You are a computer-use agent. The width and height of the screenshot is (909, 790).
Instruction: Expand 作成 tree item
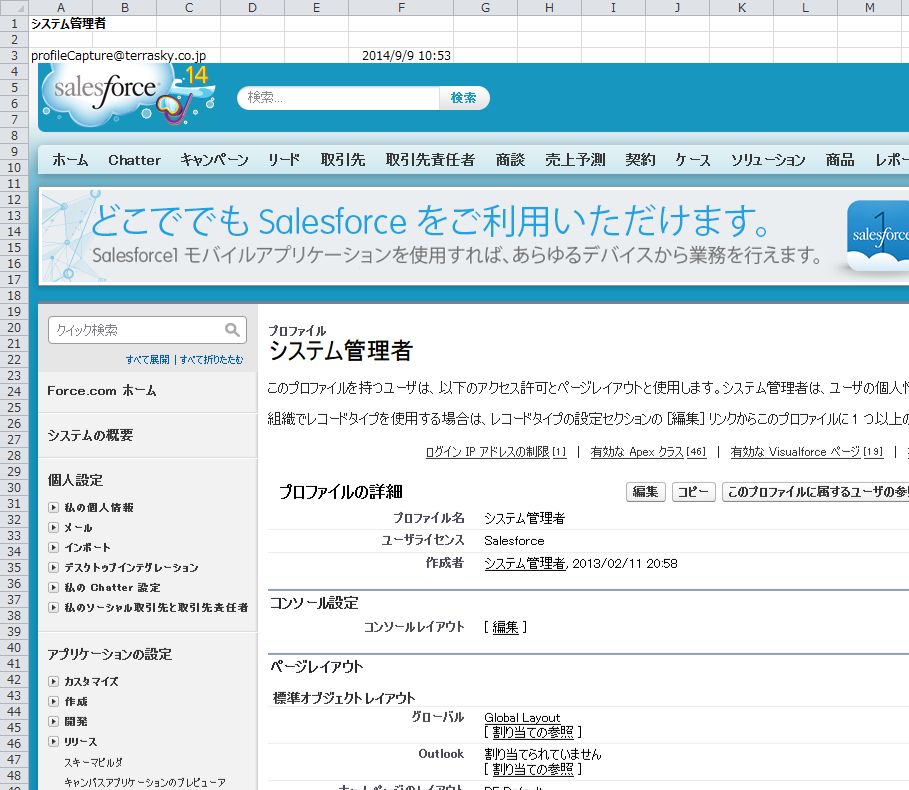[x=53, y=701]
